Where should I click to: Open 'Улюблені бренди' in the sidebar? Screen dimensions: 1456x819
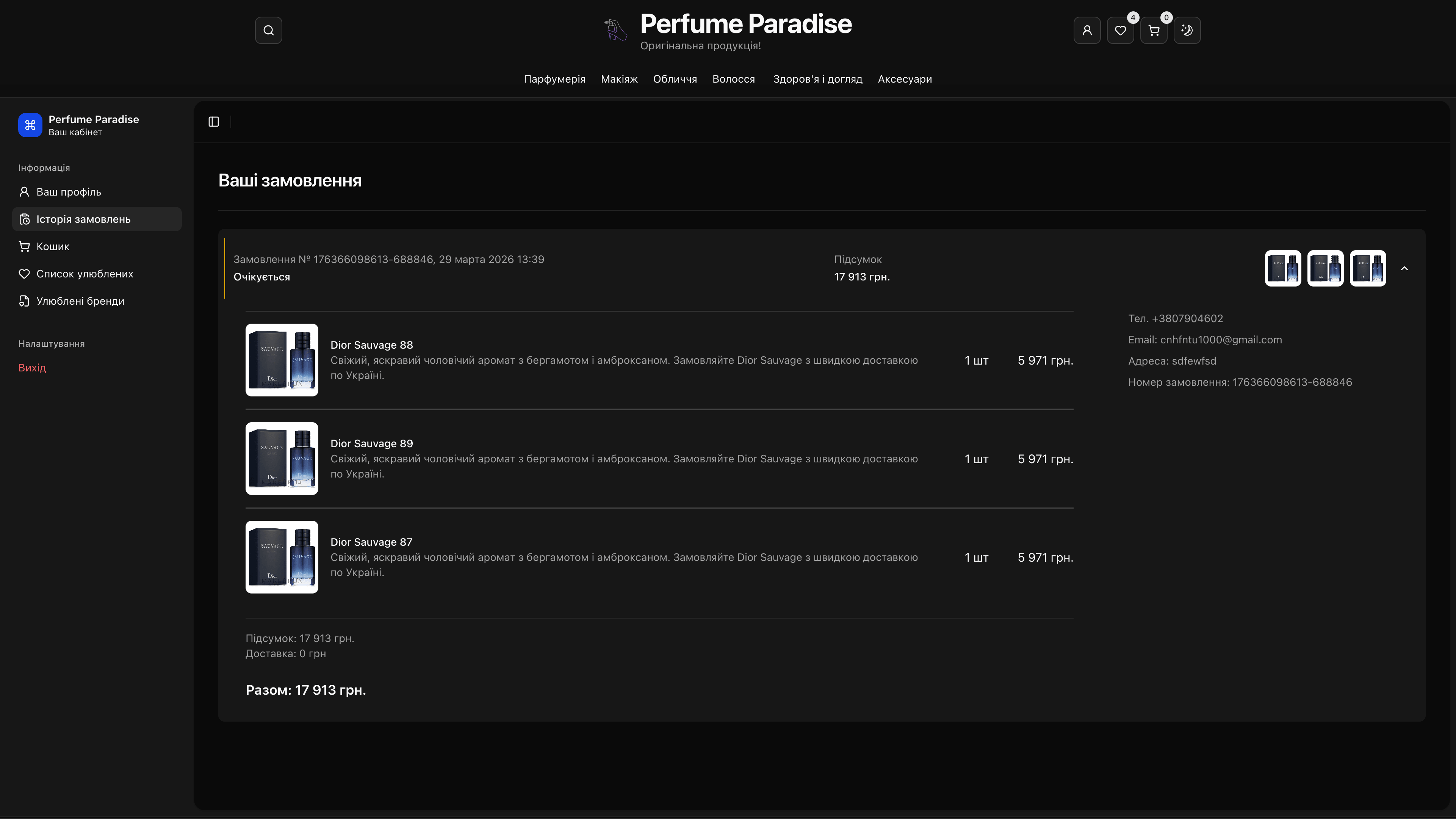click(80, 301)
